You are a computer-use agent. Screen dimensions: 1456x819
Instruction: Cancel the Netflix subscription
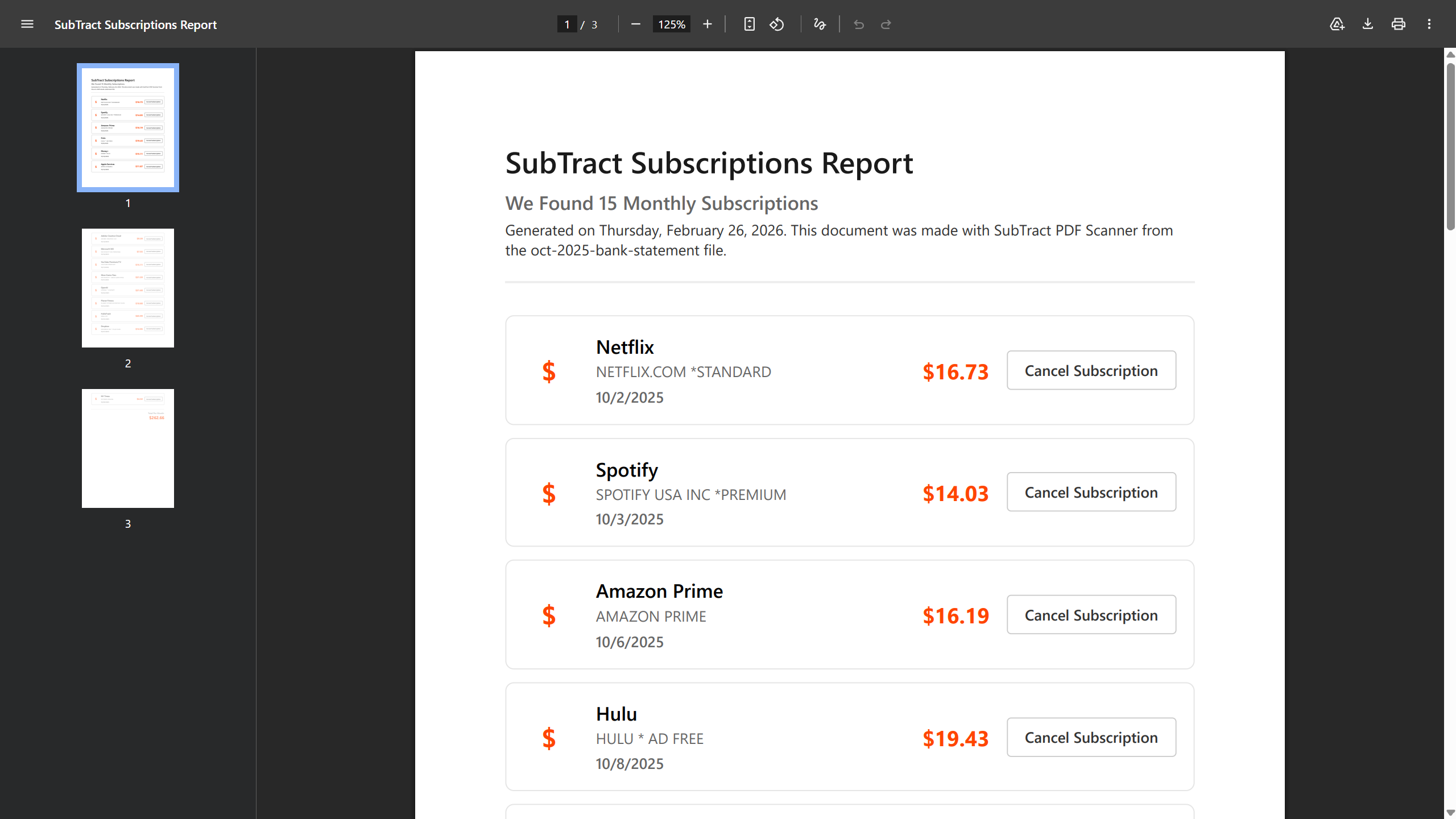1091,370
